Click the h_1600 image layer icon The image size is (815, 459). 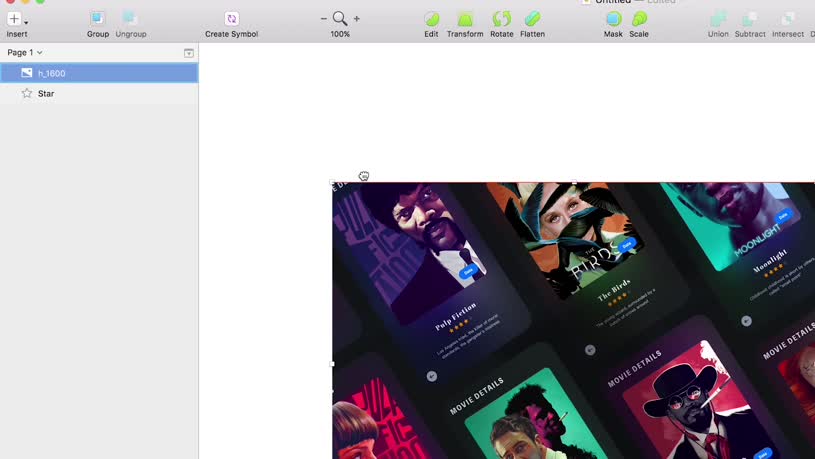(x=27, y=73)
